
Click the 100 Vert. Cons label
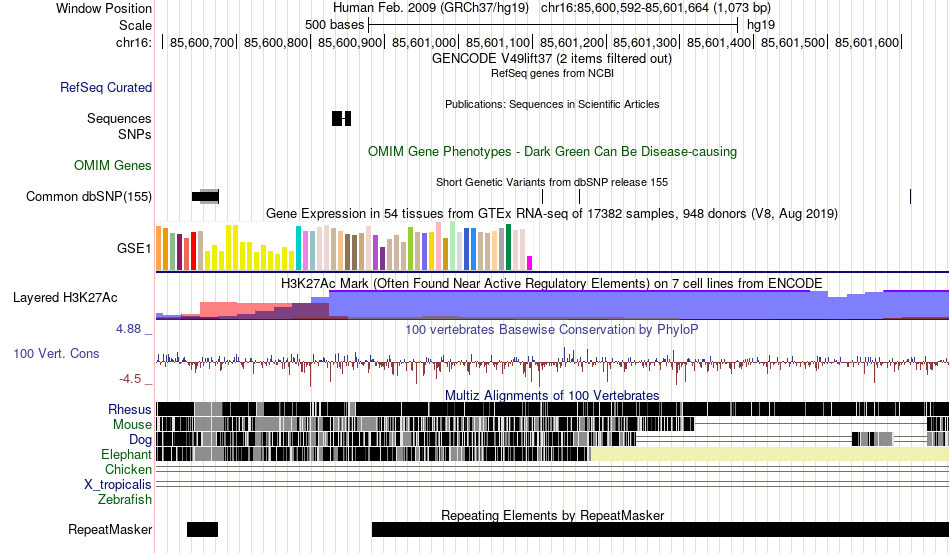[56, 354]
